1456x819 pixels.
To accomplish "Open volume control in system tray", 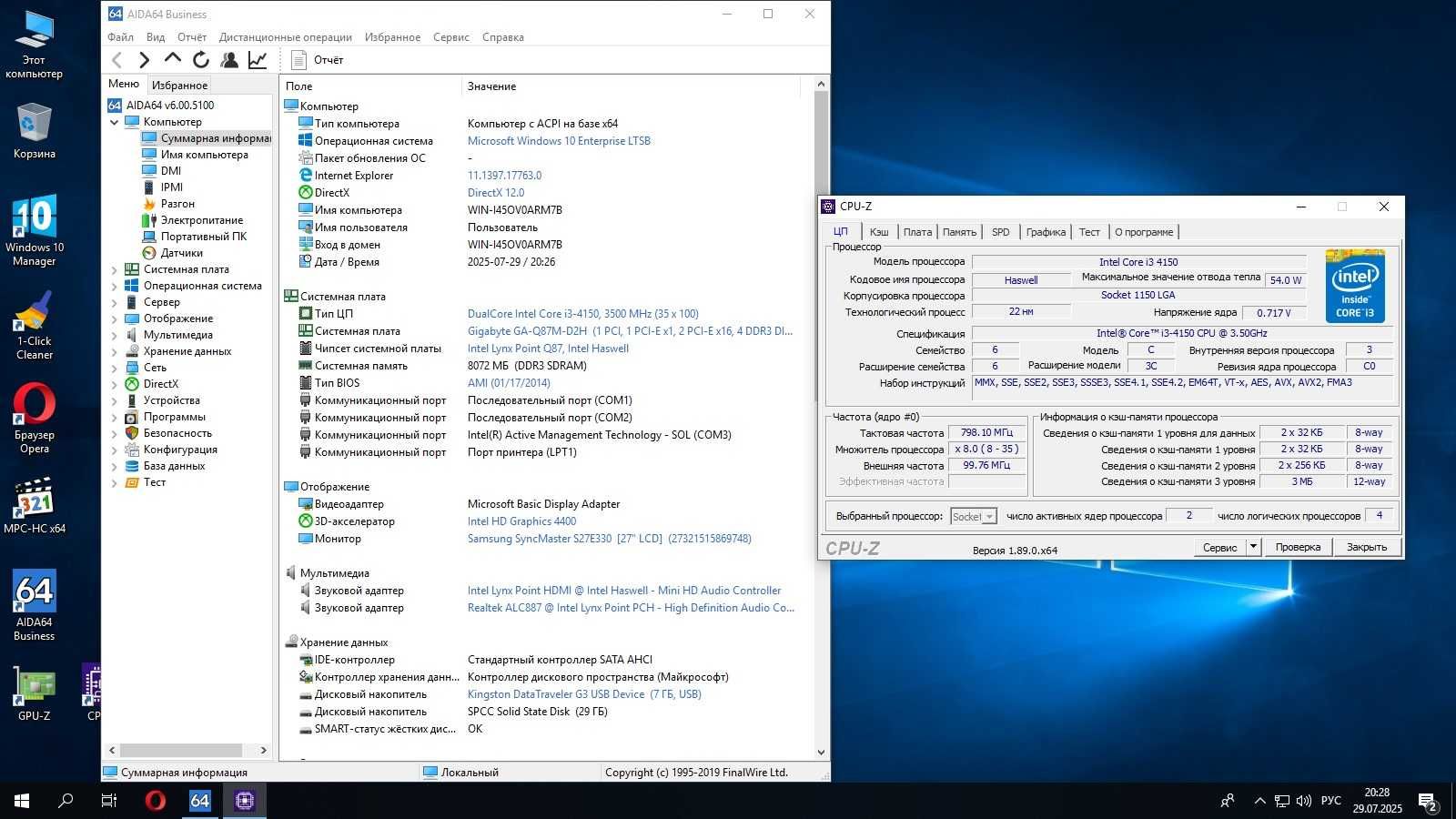I will pyautogui.click(x=1304, y=801).
